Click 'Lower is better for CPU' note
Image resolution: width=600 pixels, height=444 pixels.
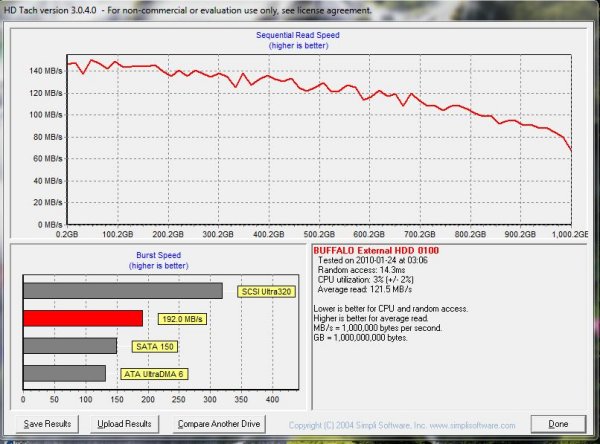(x=390, y=309)
